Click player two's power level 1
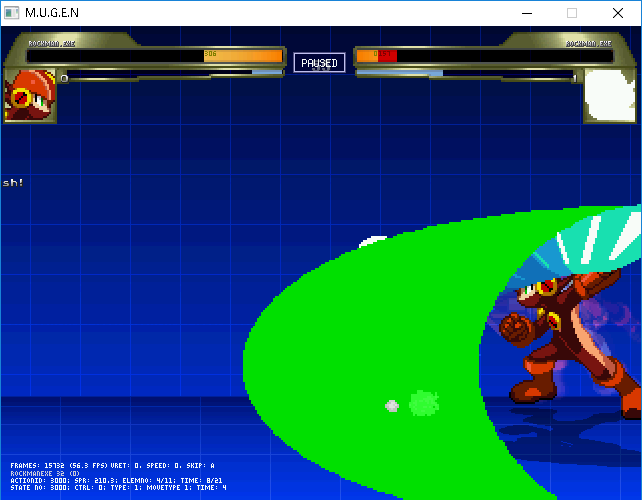Screen dimensions: 642x500 tap(575, 78)
